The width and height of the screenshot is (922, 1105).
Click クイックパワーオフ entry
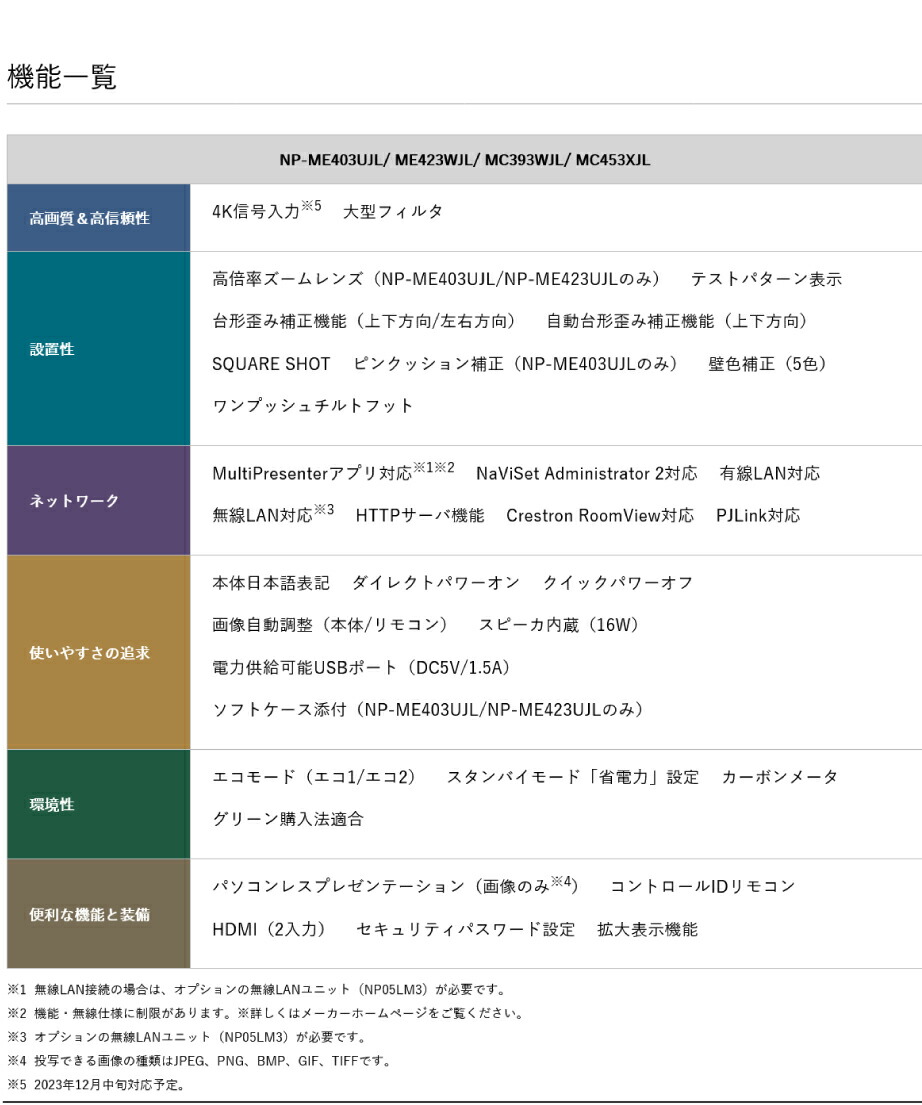pos(618,583)
